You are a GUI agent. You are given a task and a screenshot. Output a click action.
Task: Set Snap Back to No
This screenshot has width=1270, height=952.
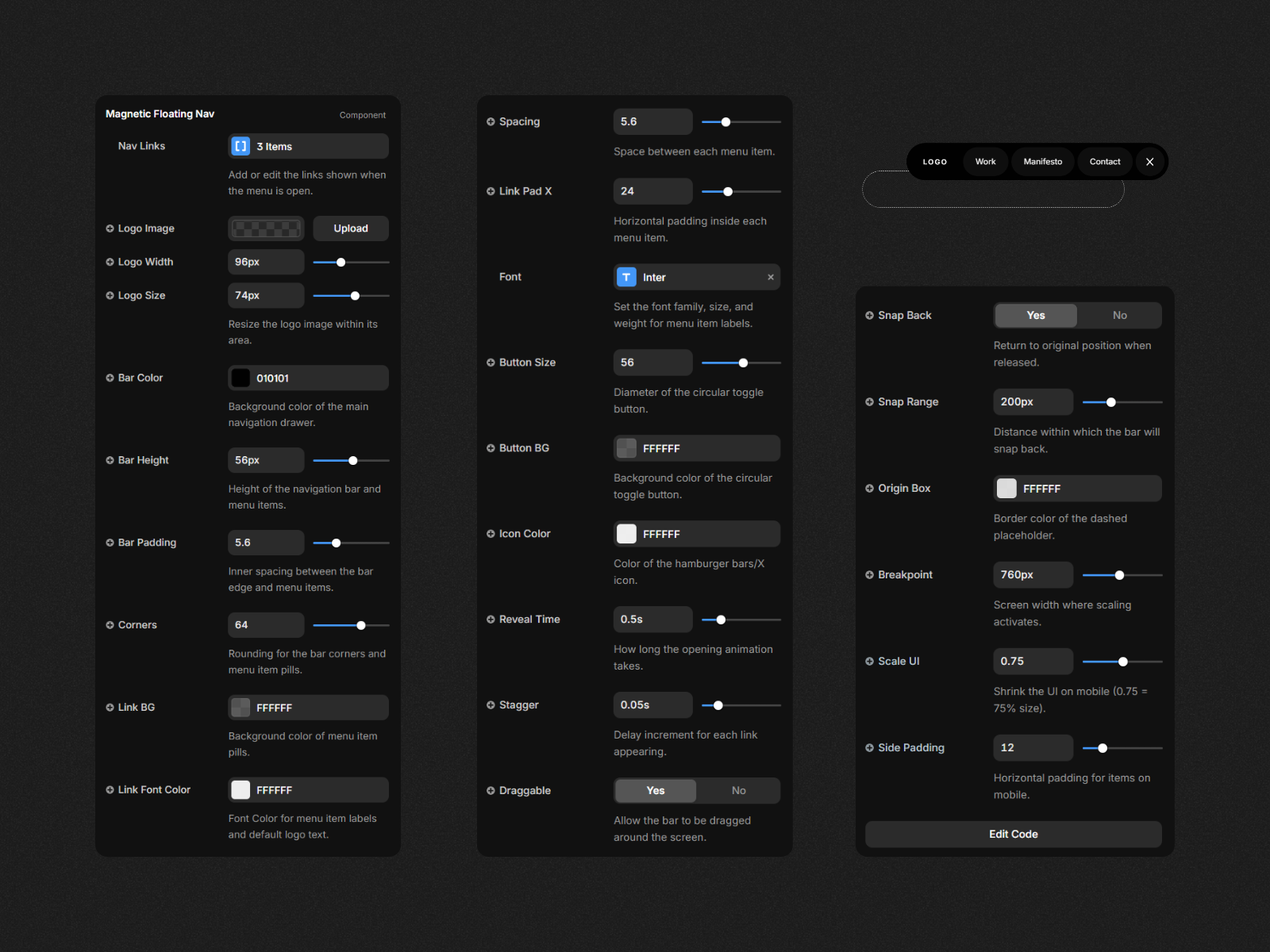(1119, 315)
